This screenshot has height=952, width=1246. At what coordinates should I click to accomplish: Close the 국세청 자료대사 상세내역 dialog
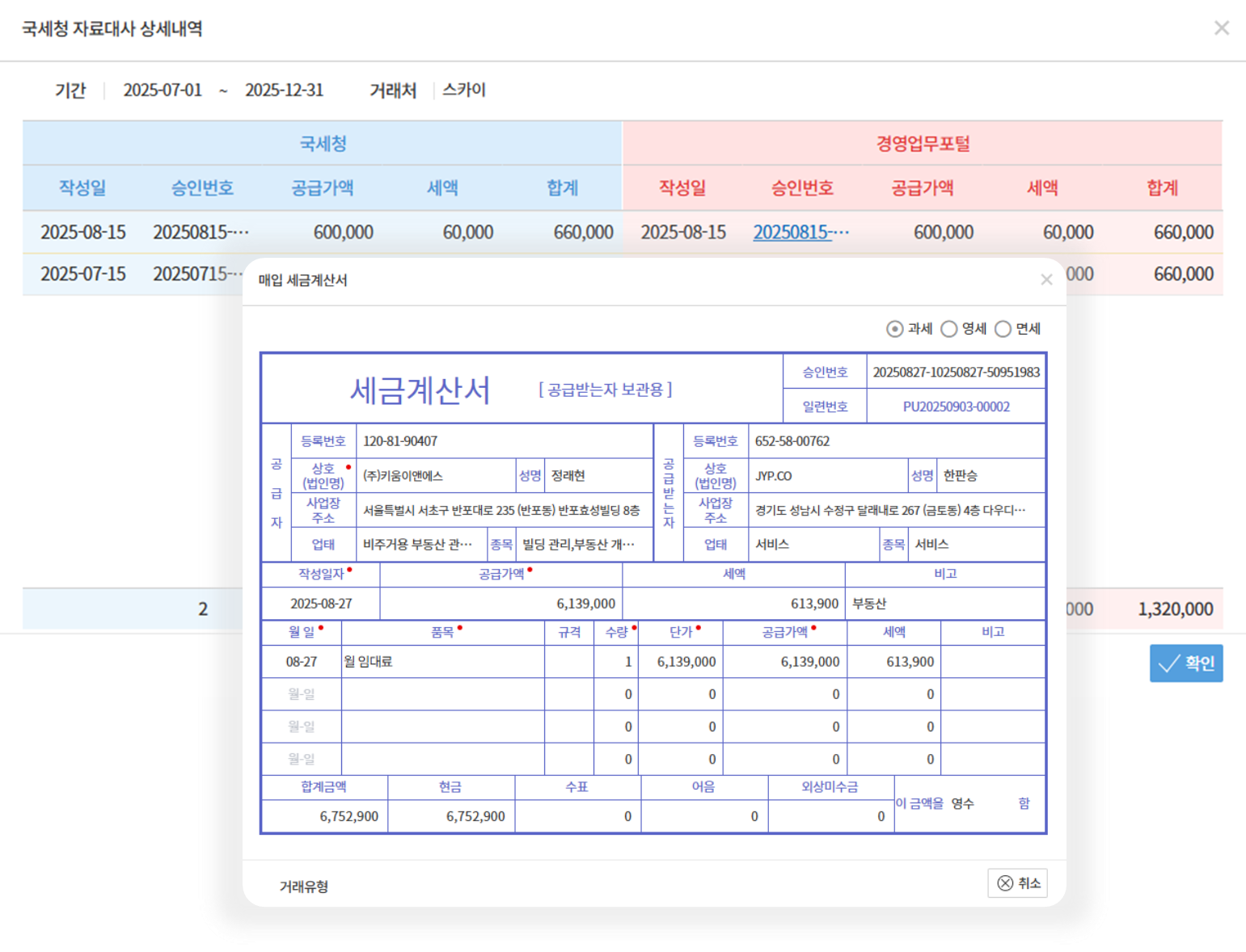click(x=1221, y=28)
